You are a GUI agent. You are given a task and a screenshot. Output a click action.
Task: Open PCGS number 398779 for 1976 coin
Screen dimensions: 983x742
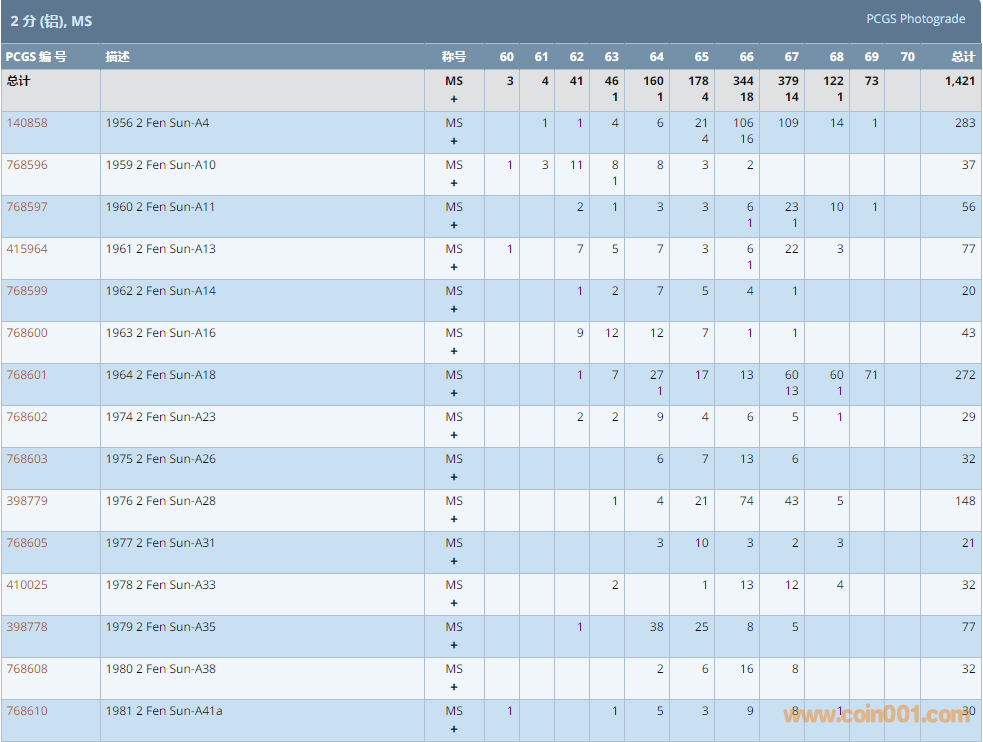click(x=27, y=501)
